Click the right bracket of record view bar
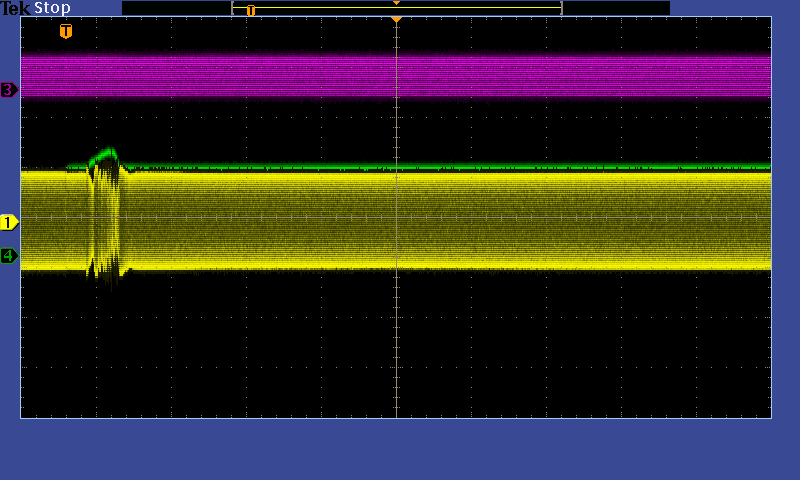 (x=561, y=8)
